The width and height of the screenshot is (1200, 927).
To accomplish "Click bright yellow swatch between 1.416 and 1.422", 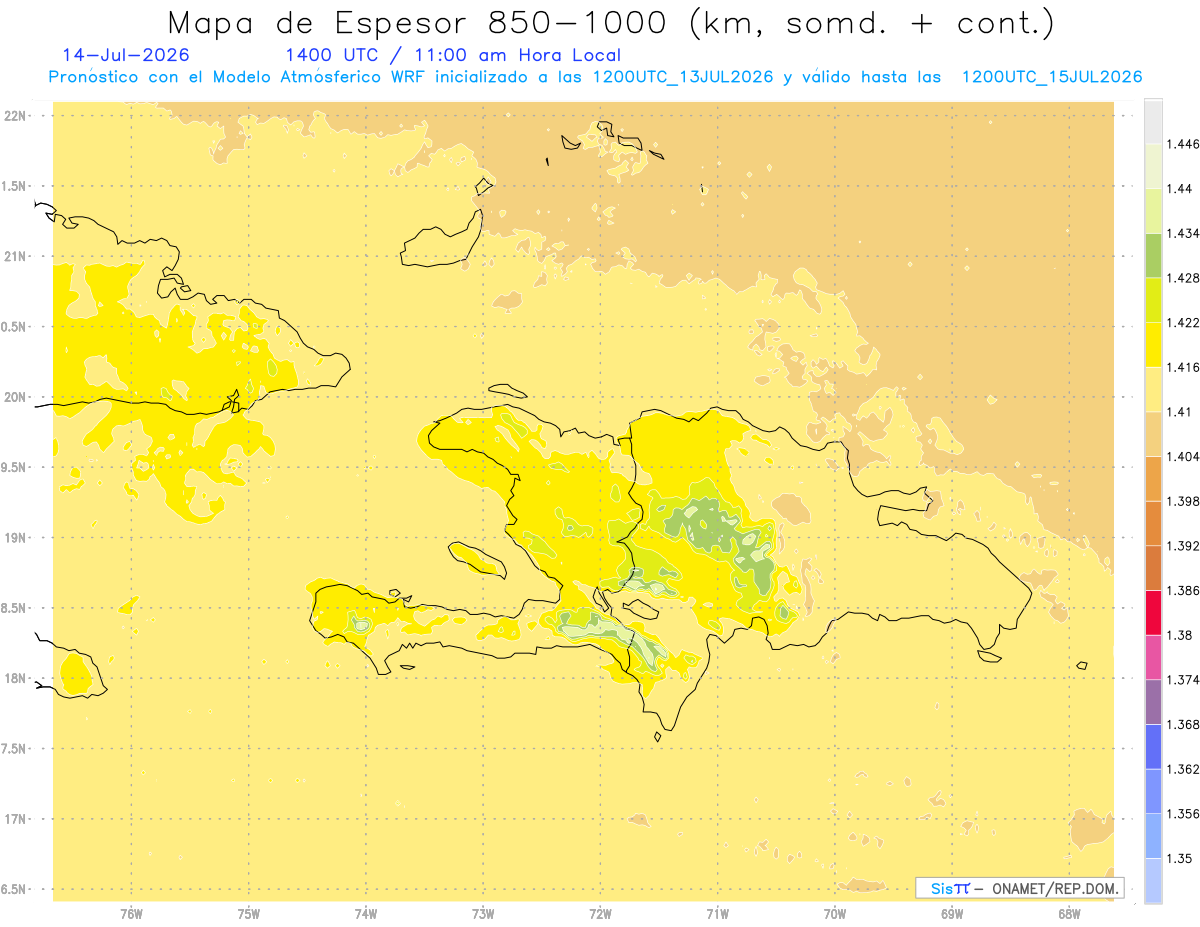I will click(1153, 344).
